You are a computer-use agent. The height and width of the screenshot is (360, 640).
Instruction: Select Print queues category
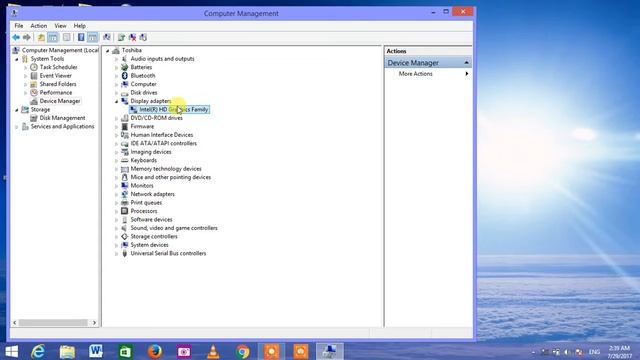click(x=146, y=202)
